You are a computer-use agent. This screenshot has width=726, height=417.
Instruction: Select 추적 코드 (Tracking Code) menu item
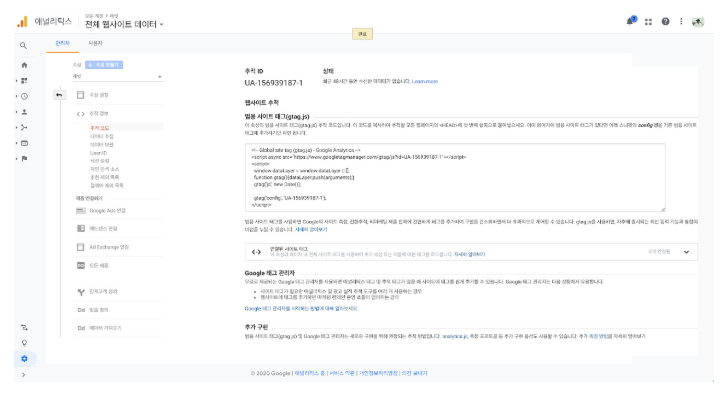tap(100, 128)
